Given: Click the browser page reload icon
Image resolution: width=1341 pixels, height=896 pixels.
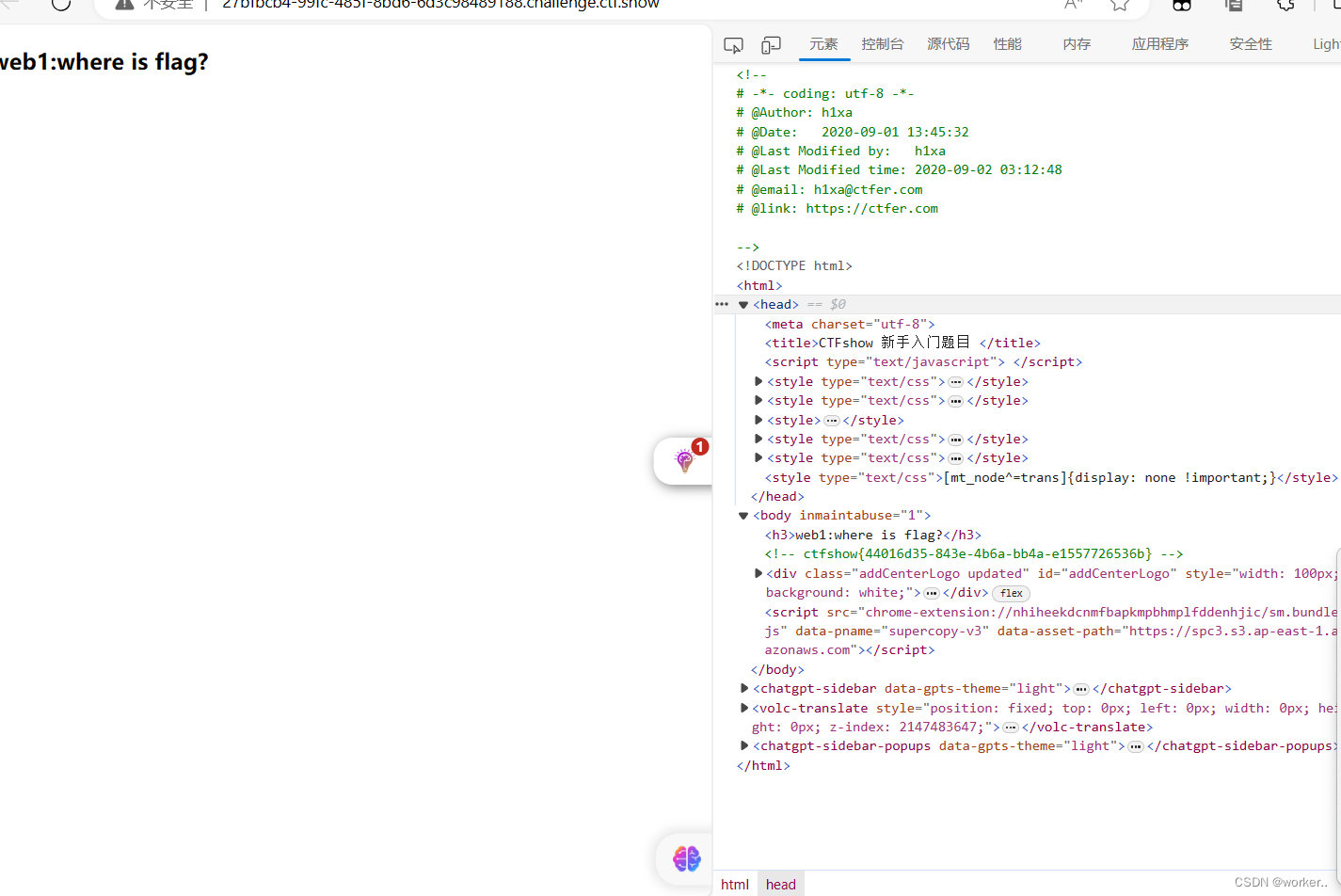Looking at the screenshot, I should [60, 5].
